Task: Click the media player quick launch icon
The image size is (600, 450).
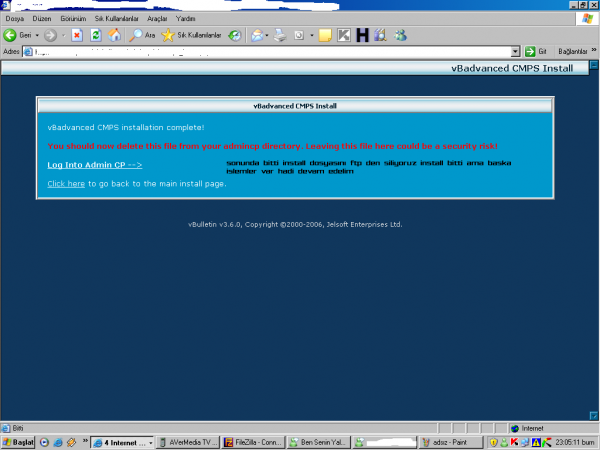Action: [x=44, y=442]
